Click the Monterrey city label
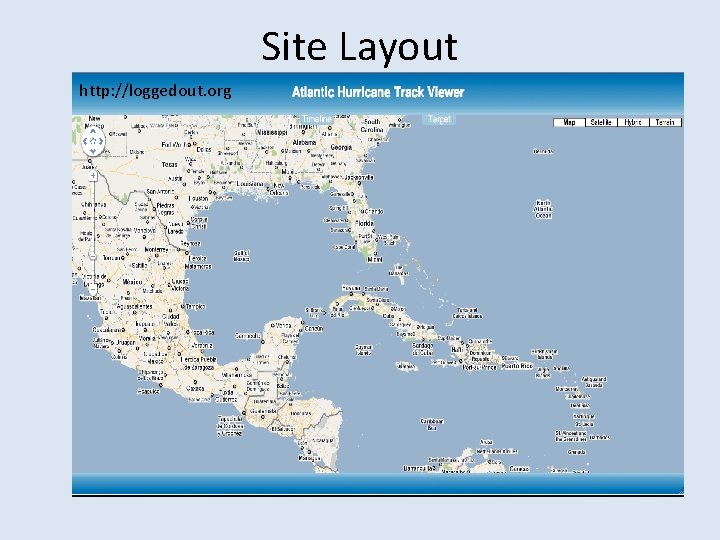 click(x=156, y=250)
